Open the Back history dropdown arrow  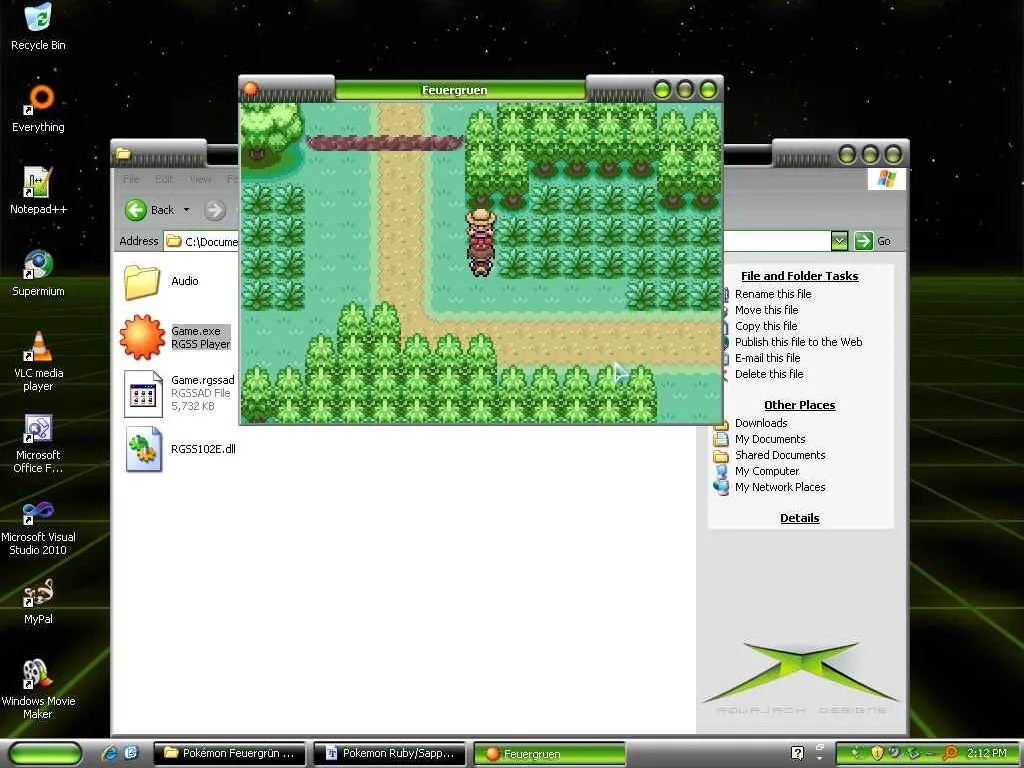coord(186,210)
